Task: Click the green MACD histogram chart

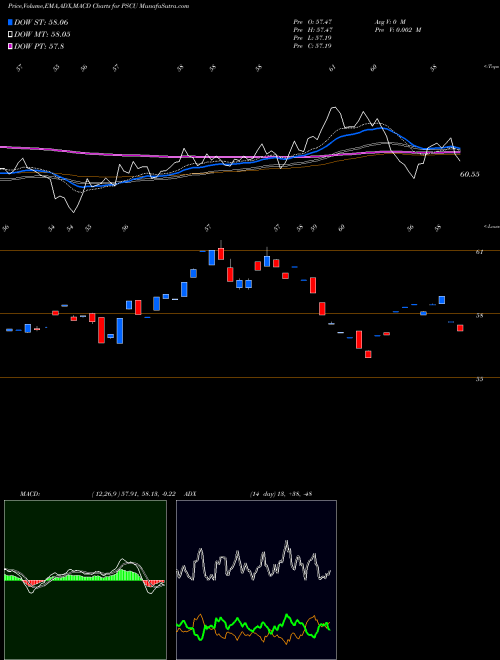Action: click(85, 579)
